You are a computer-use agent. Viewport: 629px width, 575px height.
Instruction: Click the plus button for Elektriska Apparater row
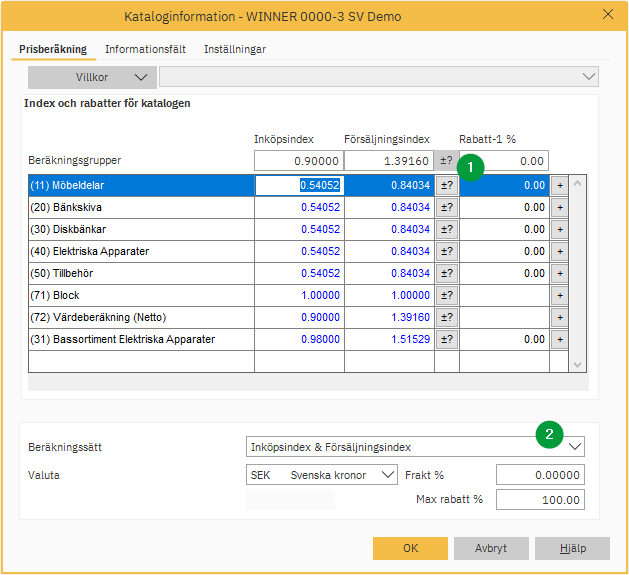pyautogui.click(x=559, y=251)
